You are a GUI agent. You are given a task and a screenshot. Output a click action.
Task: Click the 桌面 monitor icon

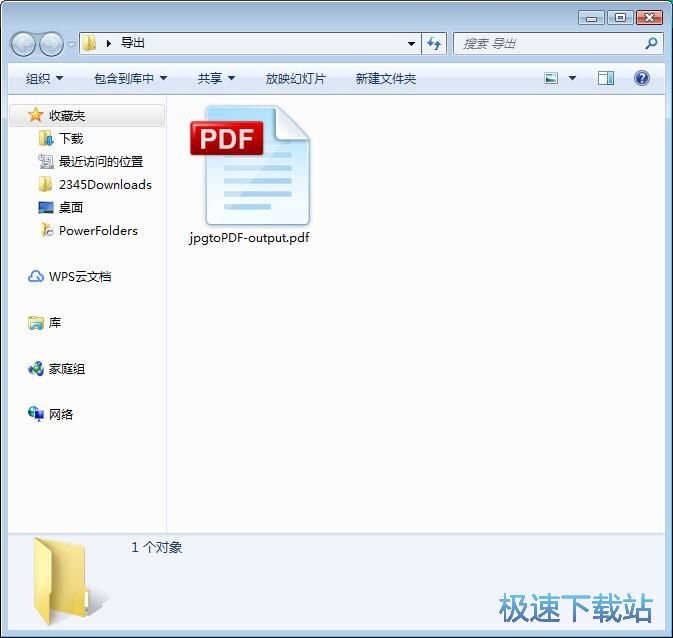[x=46, y=207]
